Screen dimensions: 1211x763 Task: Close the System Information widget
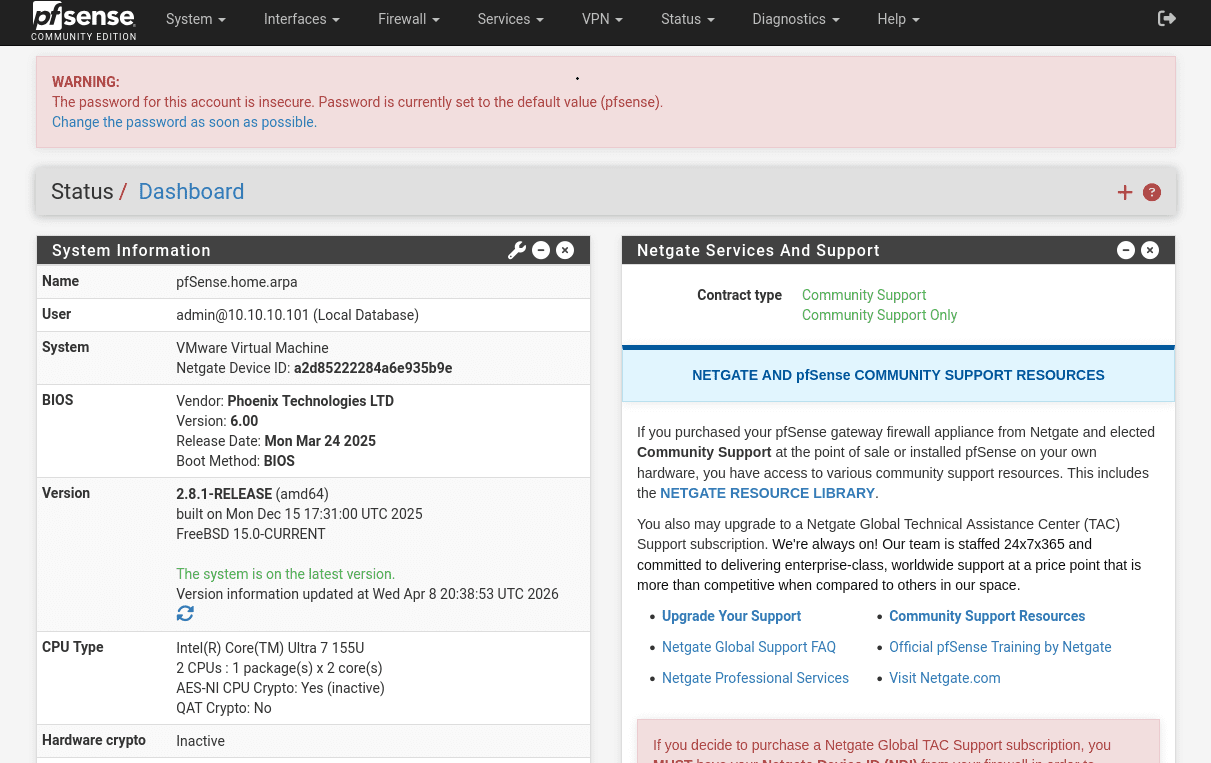565,250
